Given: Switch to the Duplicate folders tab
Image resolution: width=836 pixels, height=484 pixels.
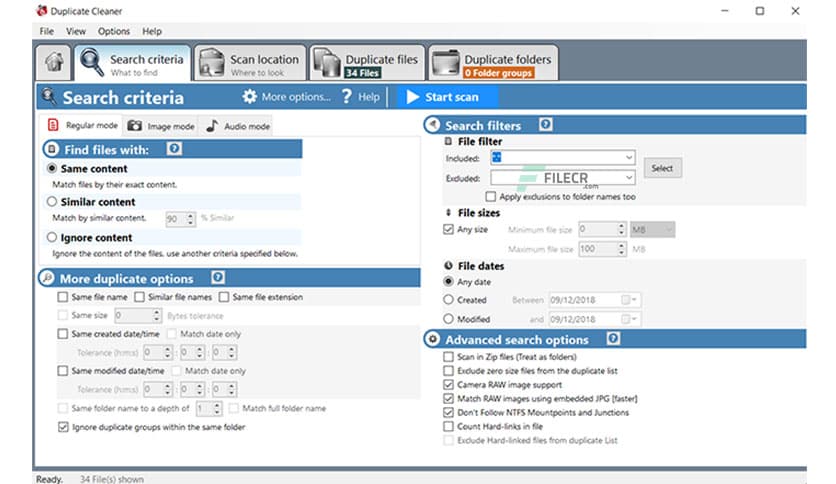Looking at the screenshot, I should click(493, 63).
